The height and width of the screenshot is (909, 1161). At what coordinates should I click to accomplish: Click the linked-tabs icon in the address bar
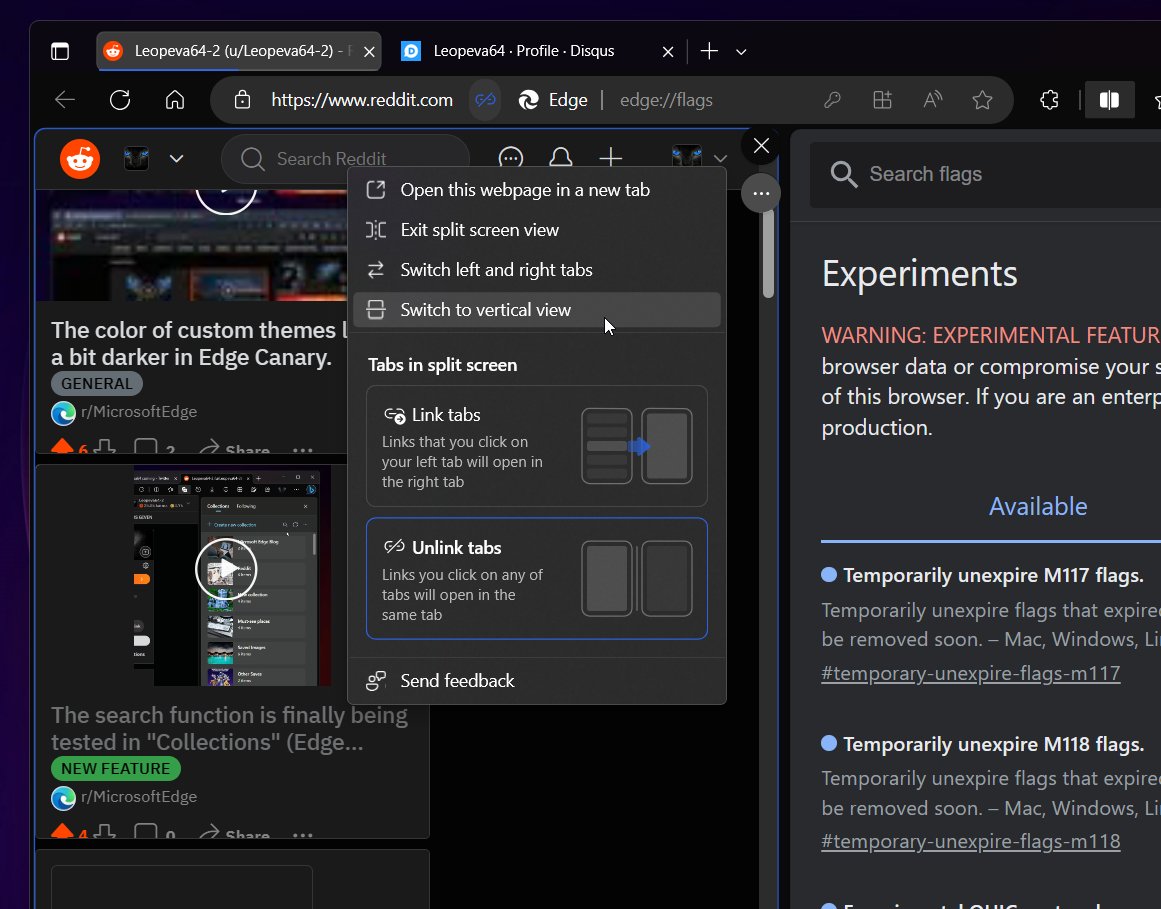pos(485,100)
